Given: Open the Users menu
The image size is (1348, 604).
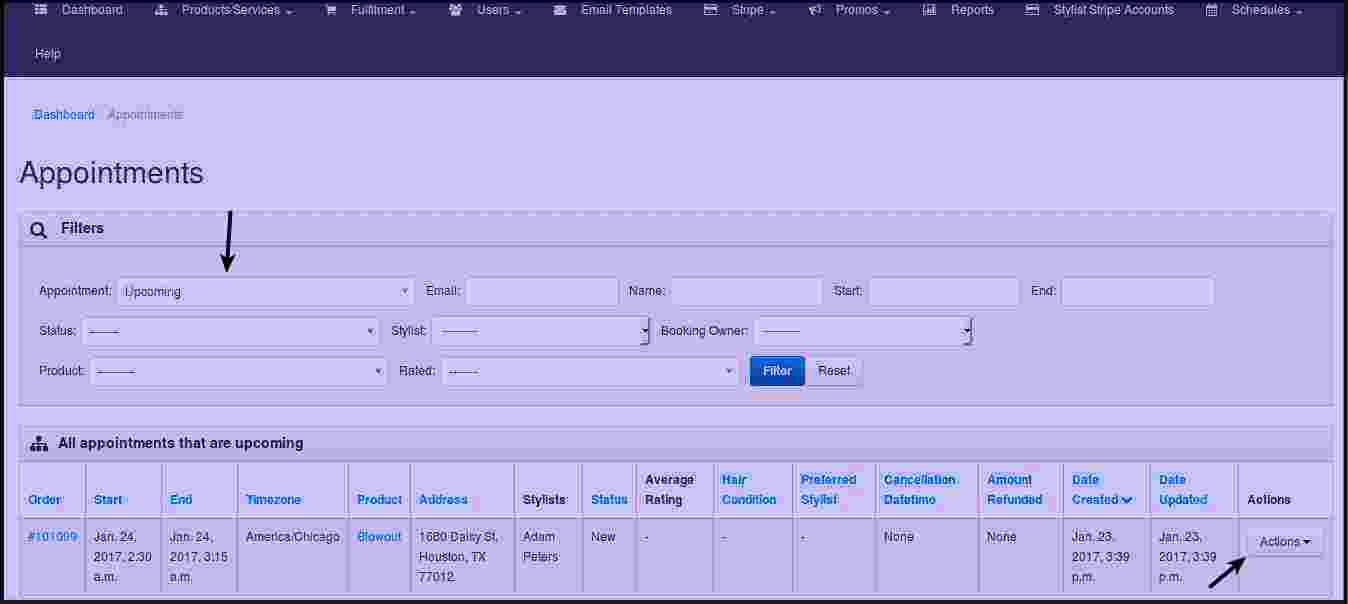Looking at the screenshot, I should (x=499, y=10).
